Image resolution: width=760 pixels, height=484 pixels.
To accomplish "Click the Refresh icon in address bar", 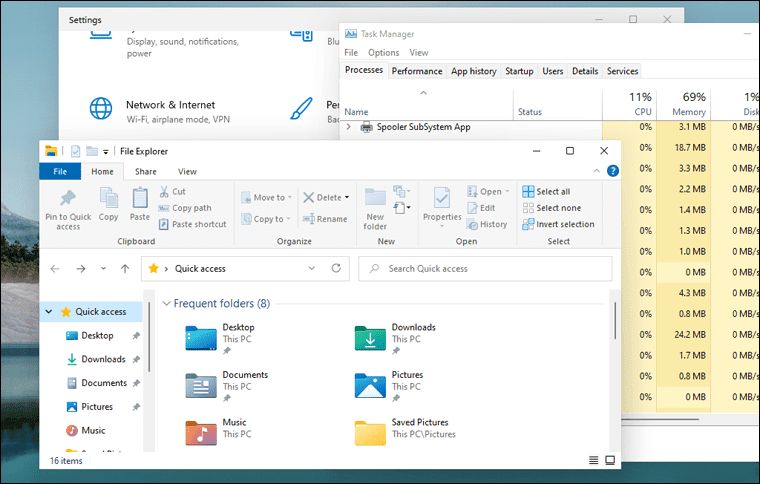I will click(336, 268).
